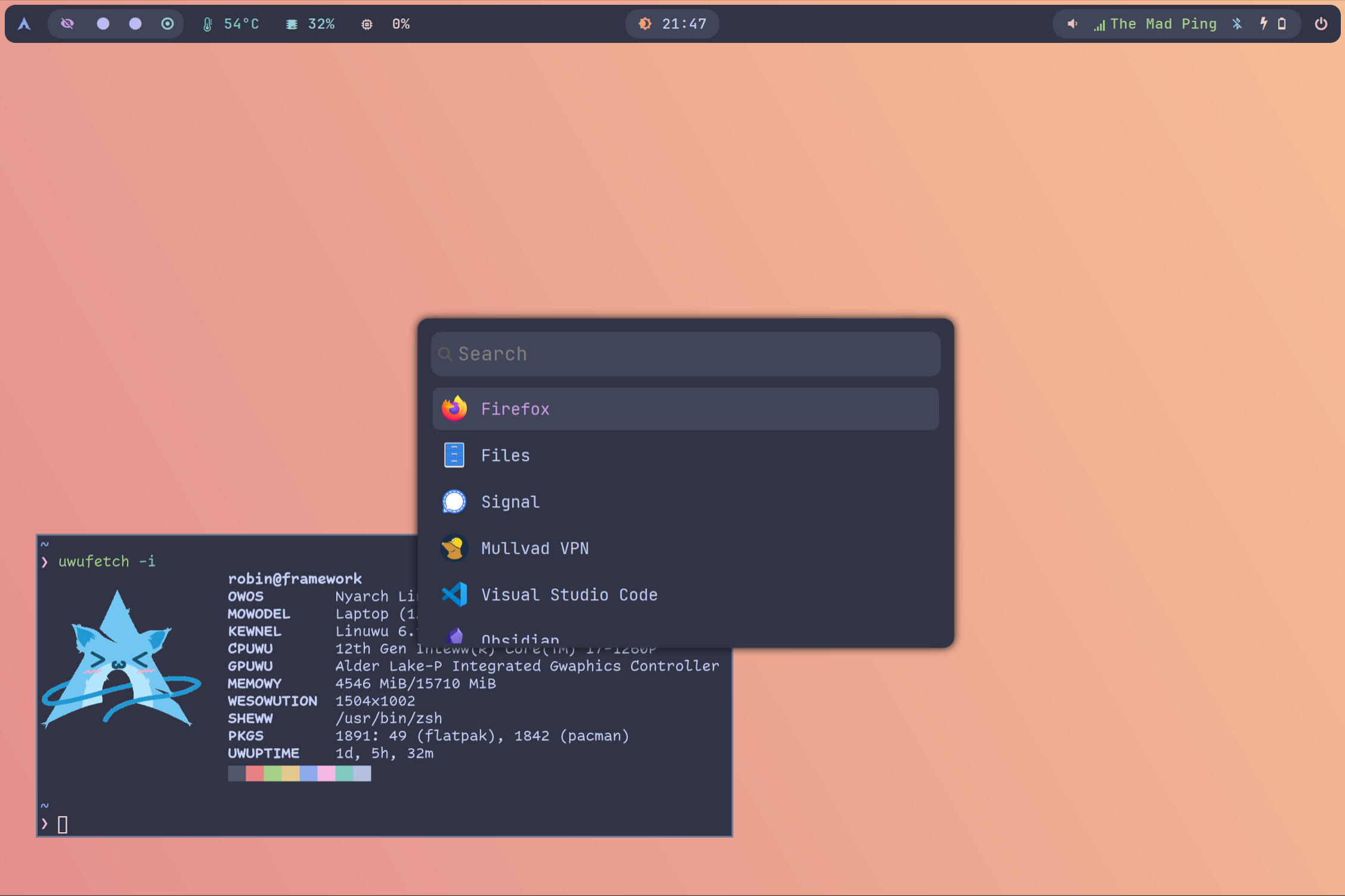Click the memory chip usage icon
This screenshot has width=1345, height=896.
[292, 24]
